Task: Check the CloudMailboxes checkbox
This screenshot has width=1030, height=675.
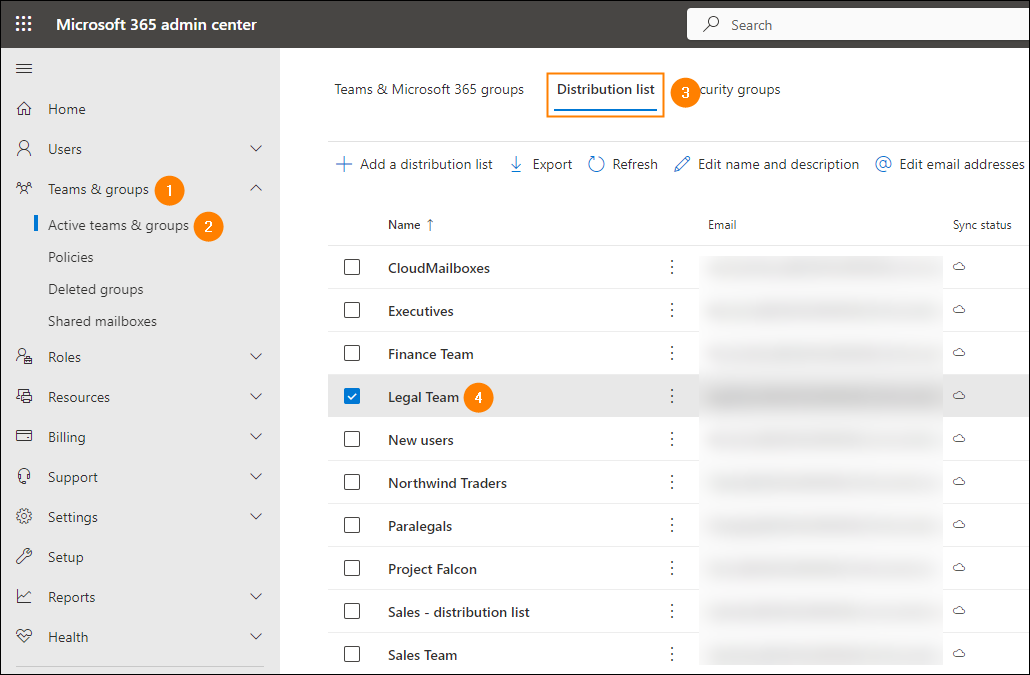Action: click(352, 267)
